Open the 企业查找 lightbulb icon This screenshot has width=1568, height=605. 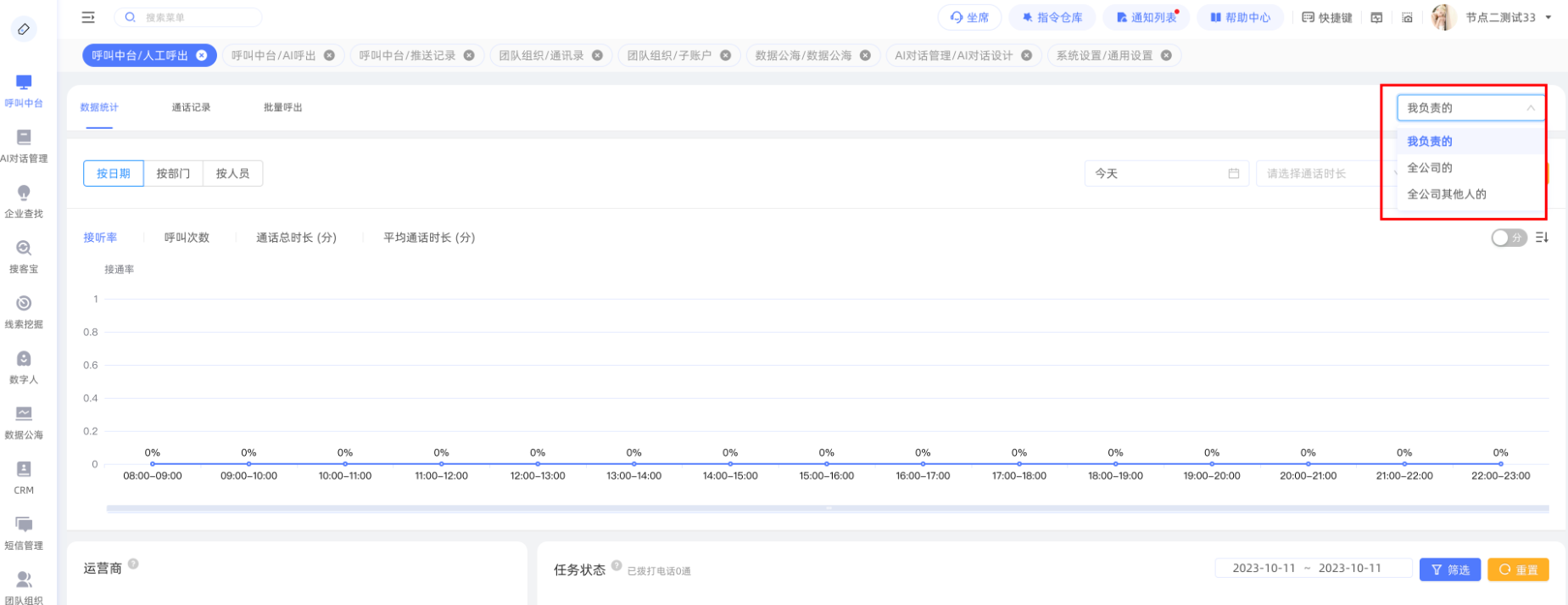click(x=24, y=193)
